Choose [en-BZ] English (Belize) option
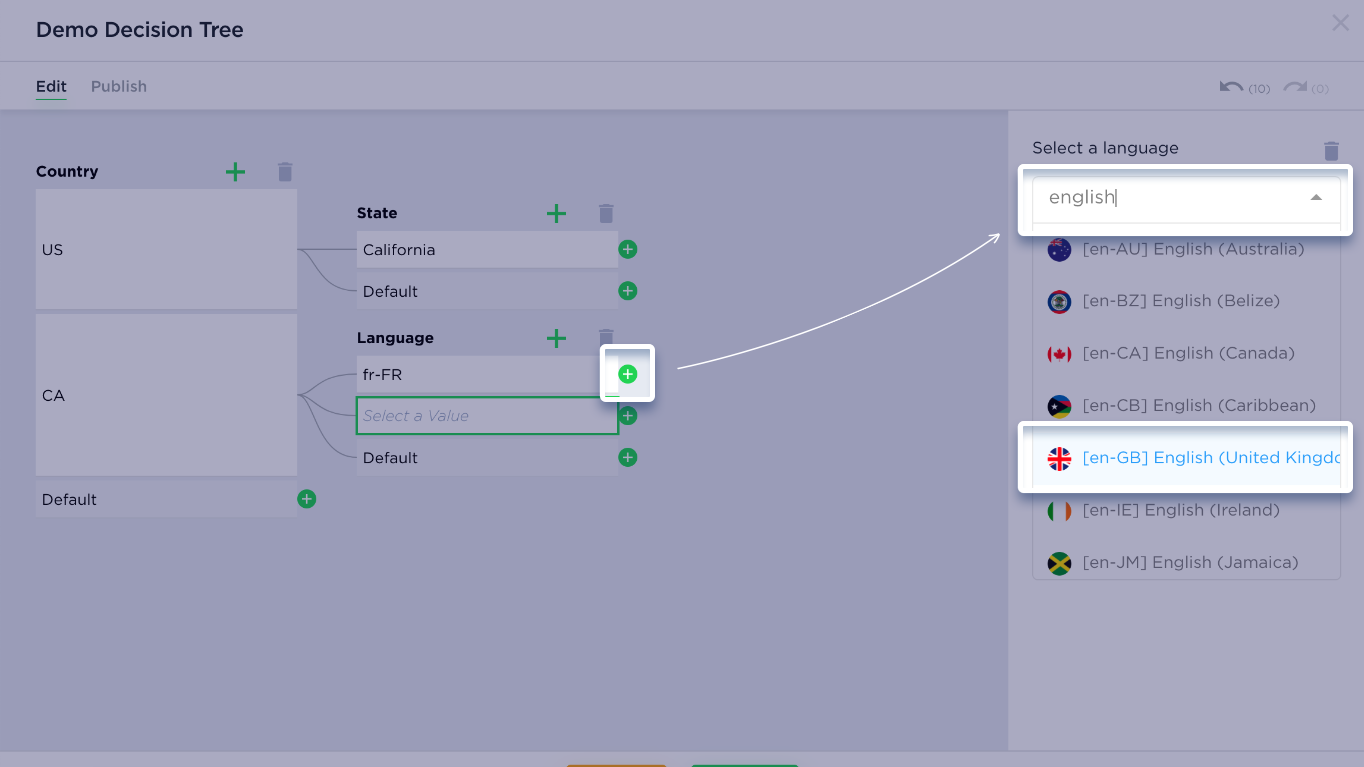The width and height of the screenshot is (1364, 767). [x=1186, y=301]
